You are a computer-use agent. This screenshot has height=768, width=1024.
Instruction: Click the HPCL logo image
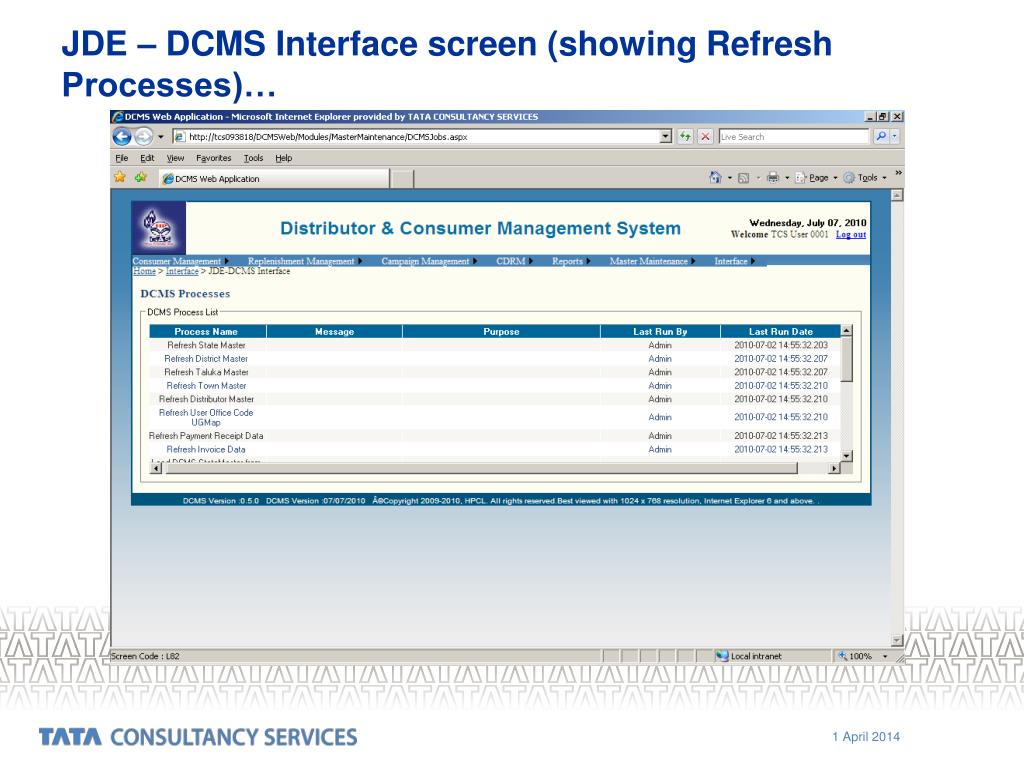(x=159, y=228)
